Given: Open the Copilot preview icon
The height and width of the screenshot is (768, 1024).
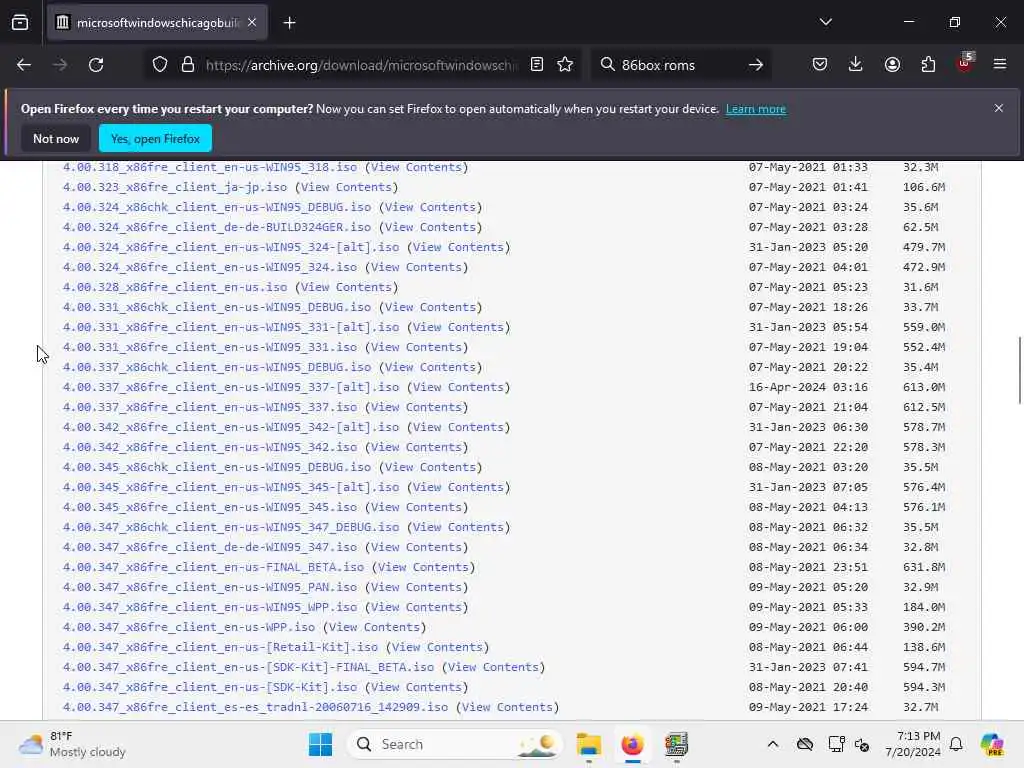Looking at the screenshot, I should 992,744.
